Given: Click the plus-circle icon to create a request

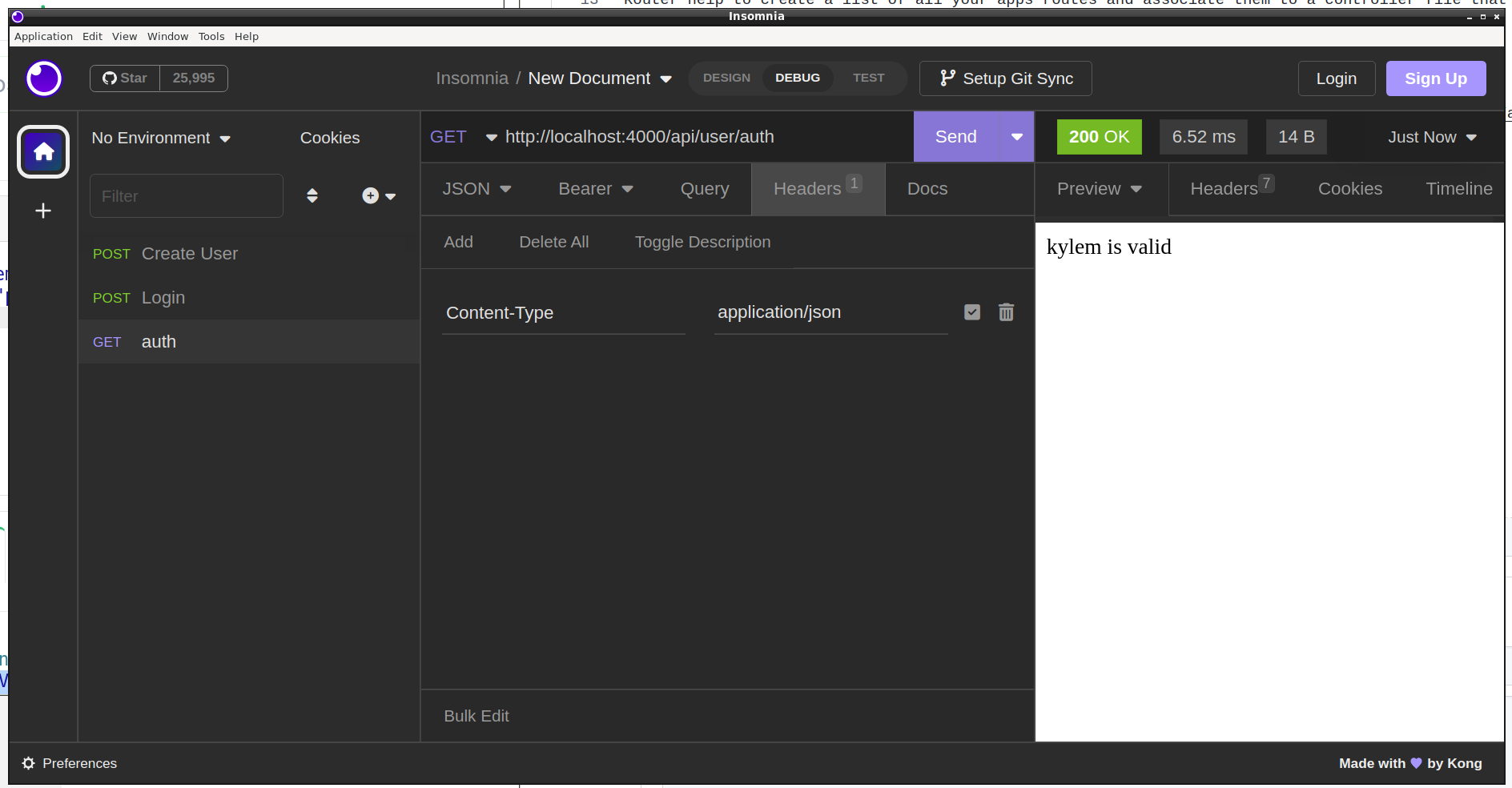Looking at the screenshot, I should (x=370, y=195).
